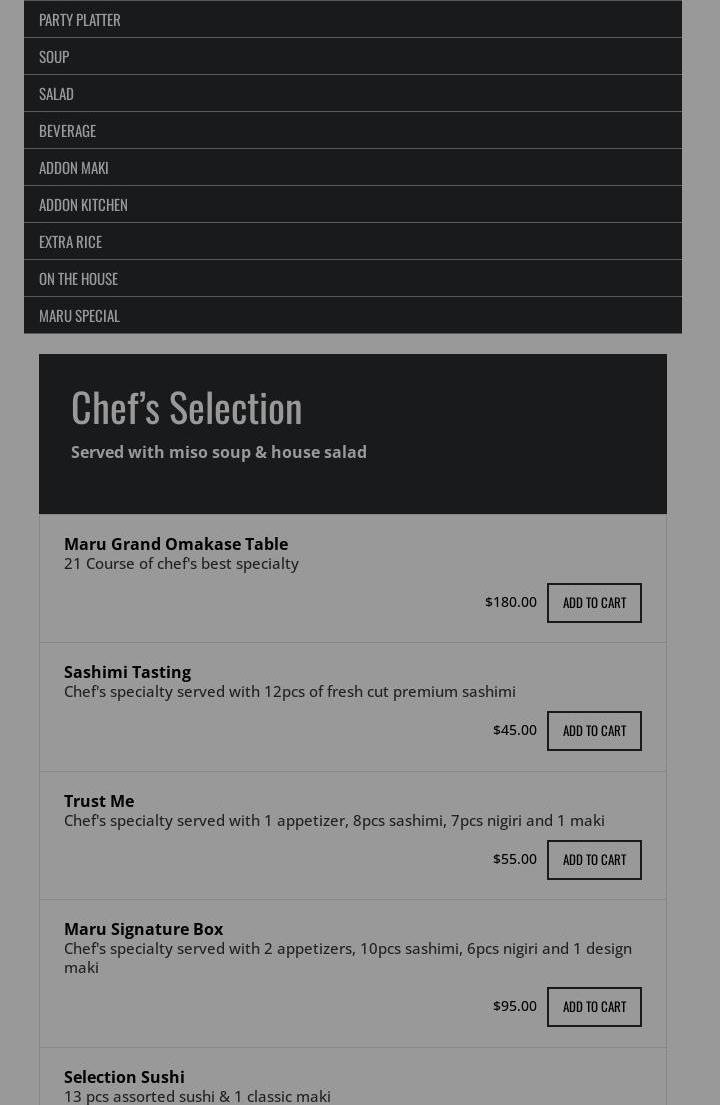Click the Chef's Selection section heading

pos(187,407)
